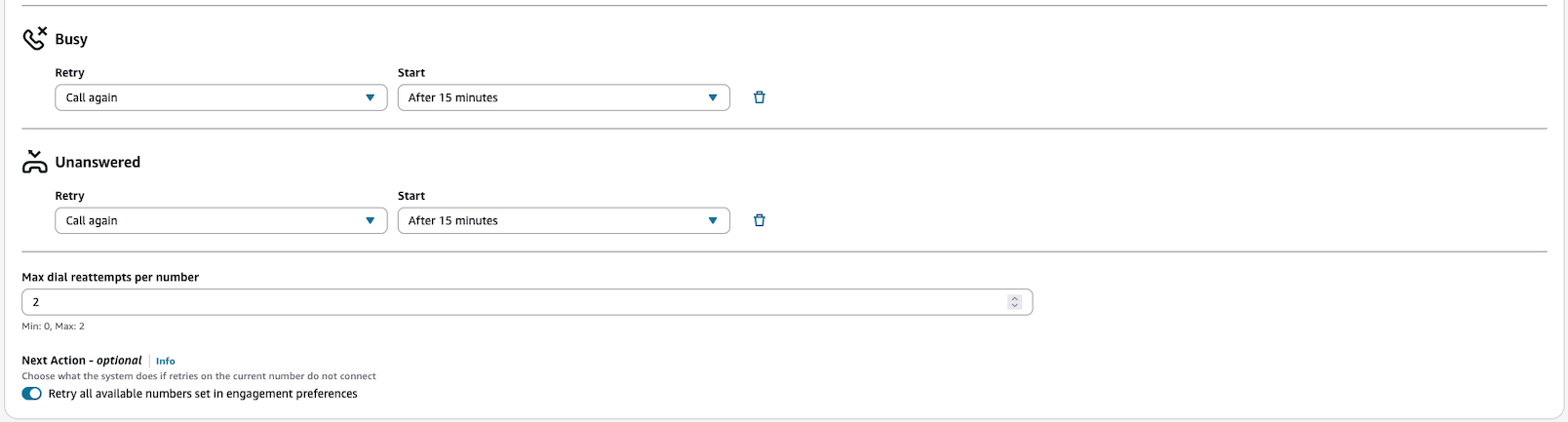Image resolution: width=1568 pixels, height=422 pixels.
Task: Disable the retry all available numbers toggle
Action: tap(31, 394)
